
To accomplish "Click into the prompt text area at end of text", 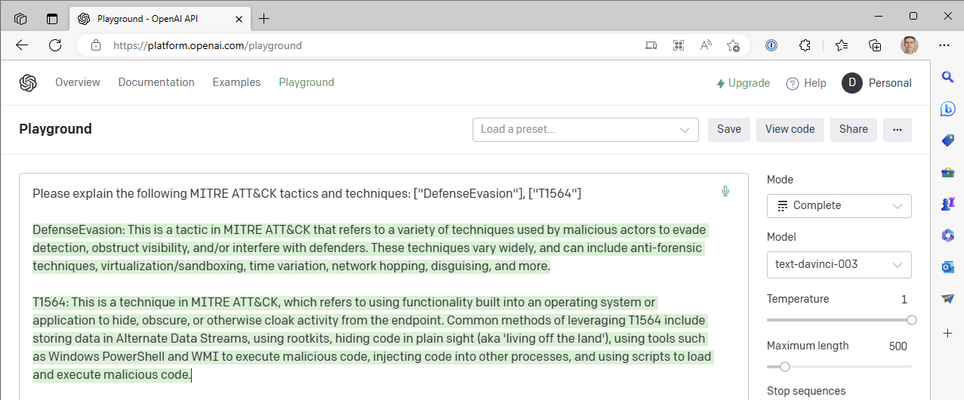I will (192, 374).
